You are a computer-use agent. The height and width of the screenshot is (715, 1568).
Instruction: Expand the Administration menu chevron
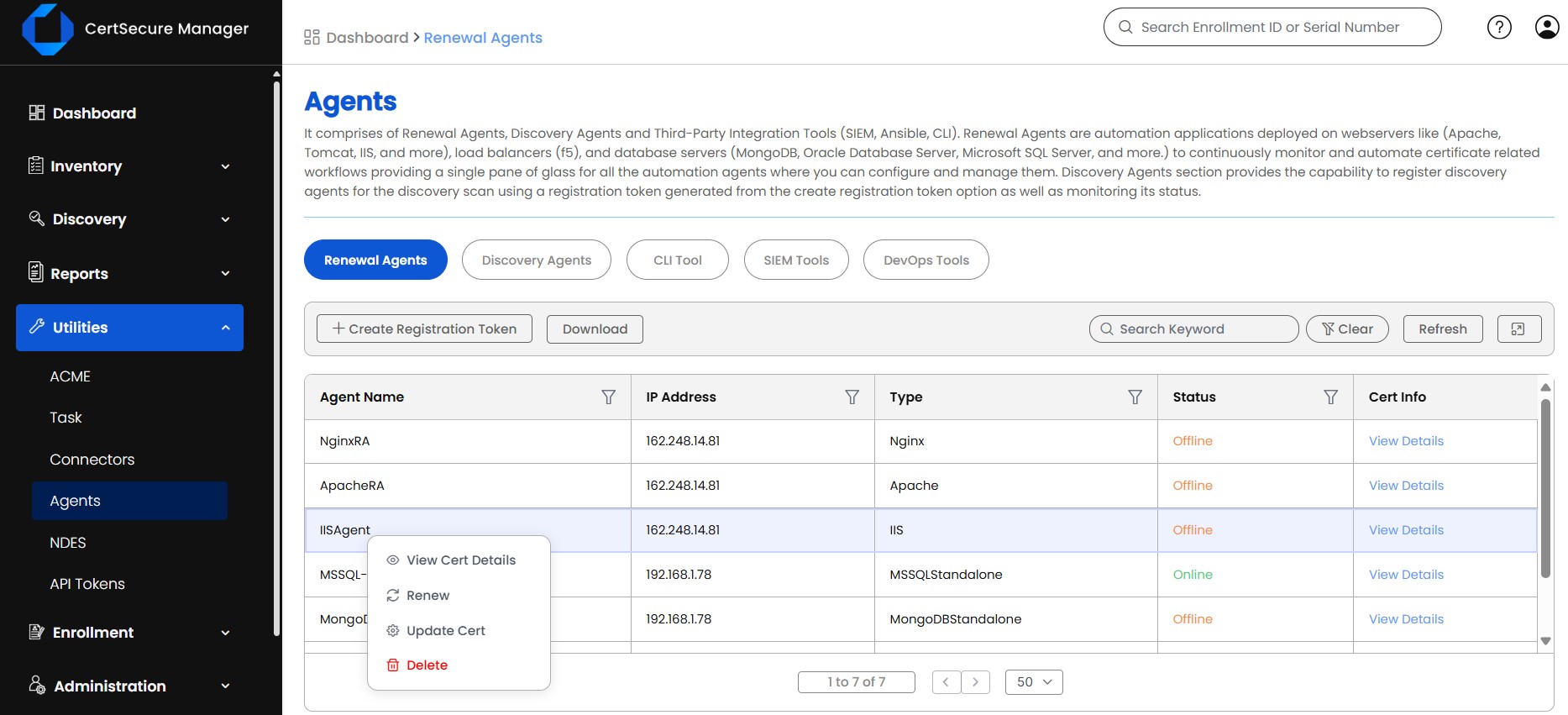click(x=225, y=686)
